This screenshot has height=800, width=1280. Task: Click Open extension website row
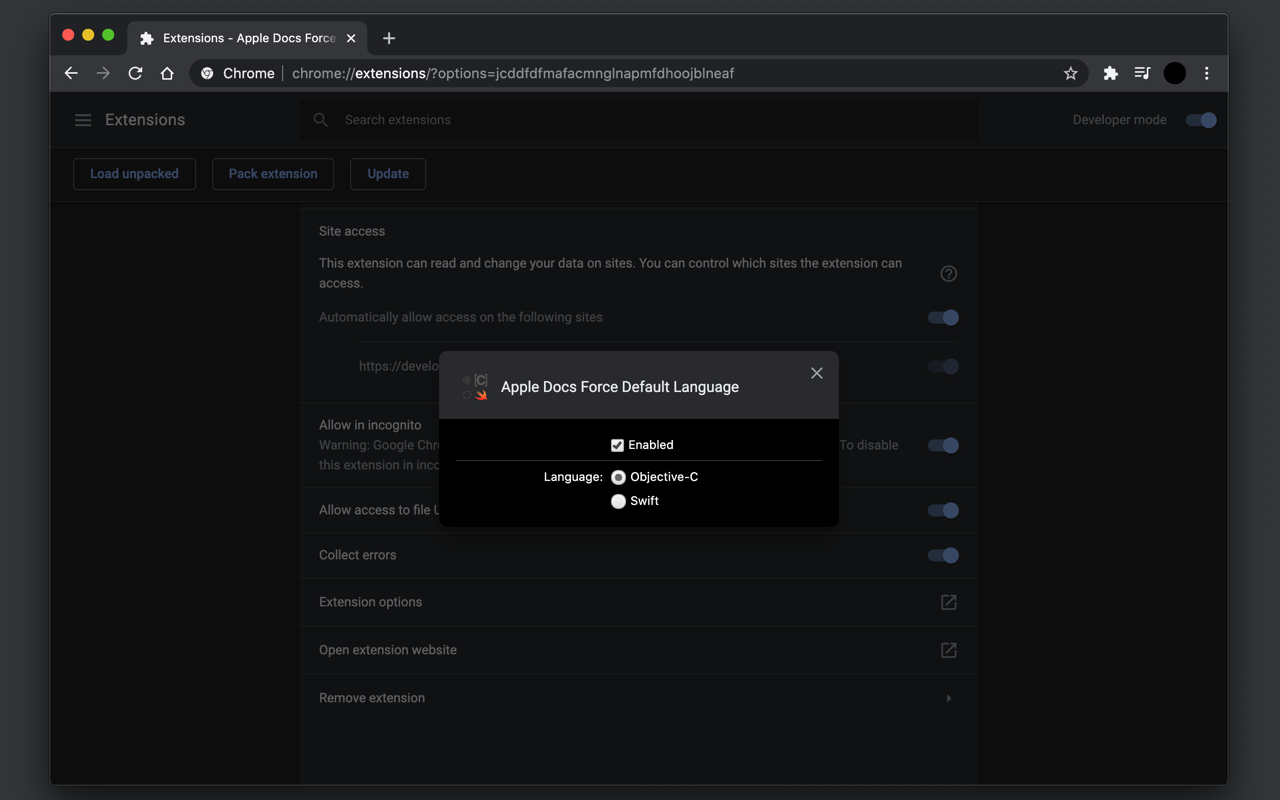pyautogui.click(x=639, y=650)
